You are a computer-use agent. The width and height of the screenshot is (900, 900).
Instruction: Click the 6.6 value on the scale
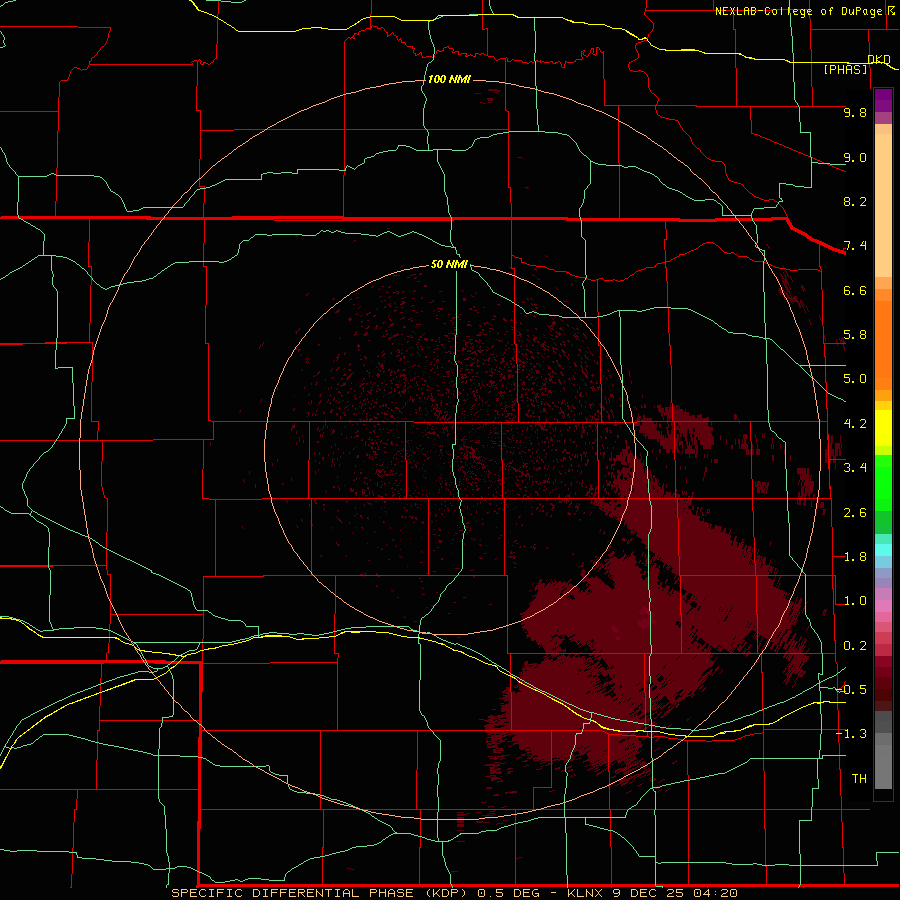point(855,290)
